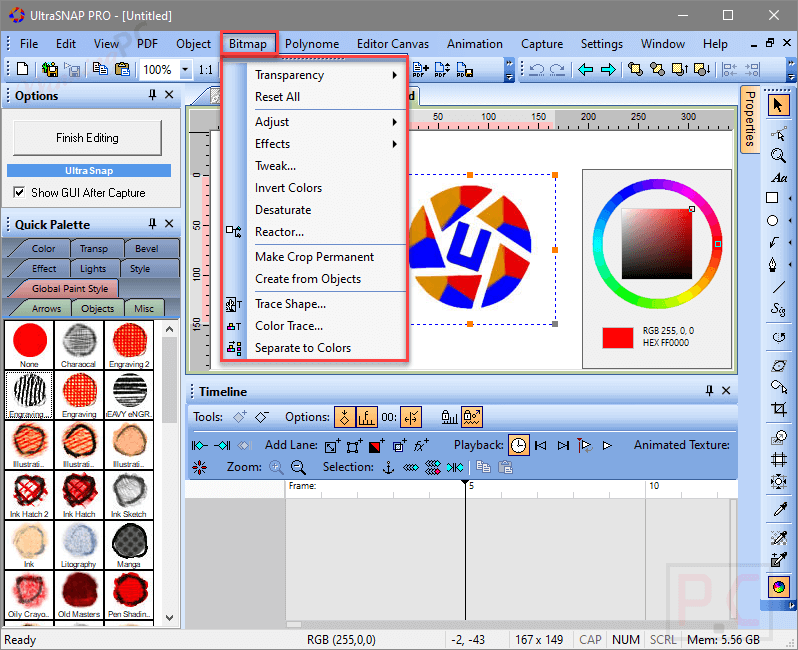Viewport: 798px width, 650px height.
Task: Switch to the Lights palette tab
Action: coord(93,268)
